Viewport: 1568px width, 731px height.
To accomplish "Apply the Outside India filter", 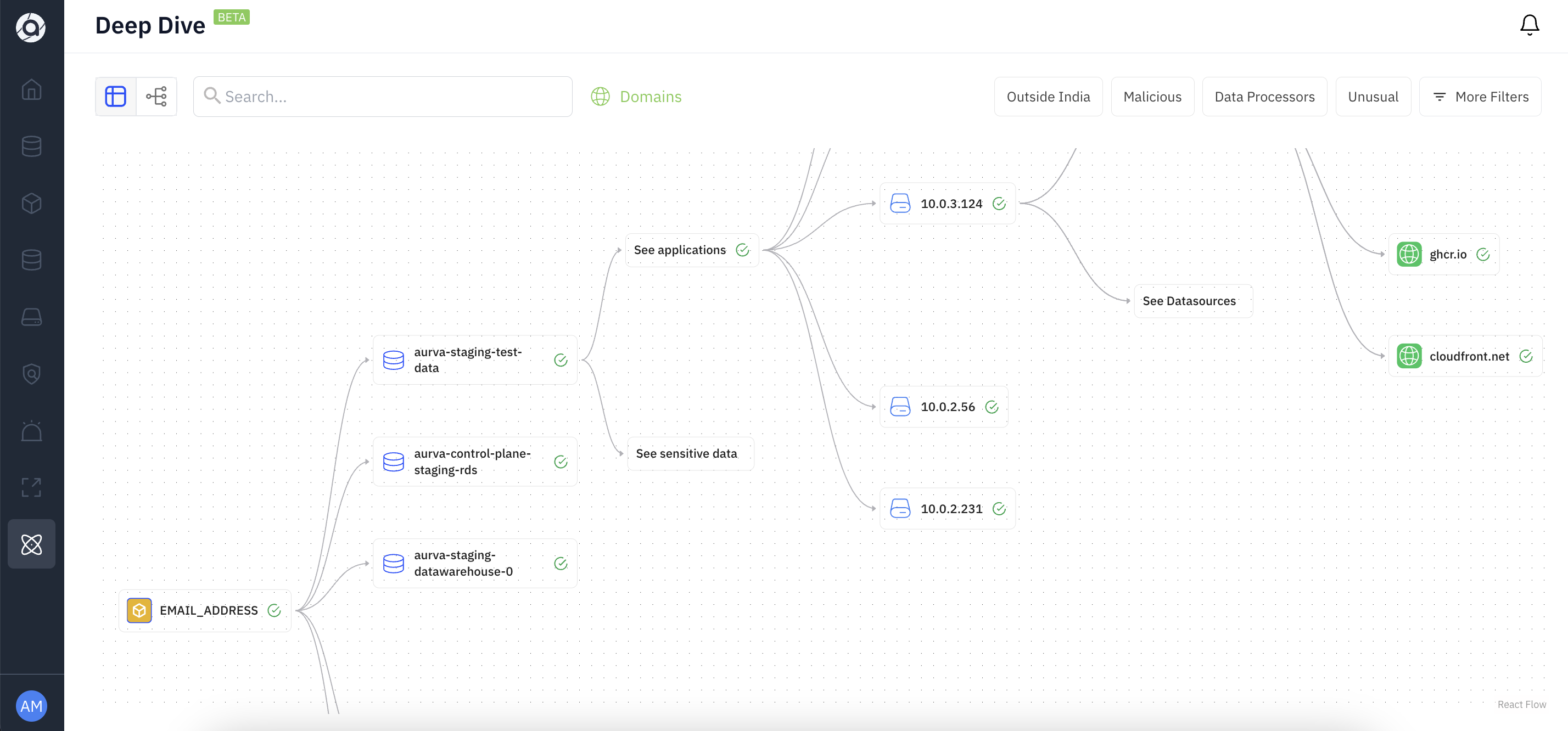I will (1048, 96).
